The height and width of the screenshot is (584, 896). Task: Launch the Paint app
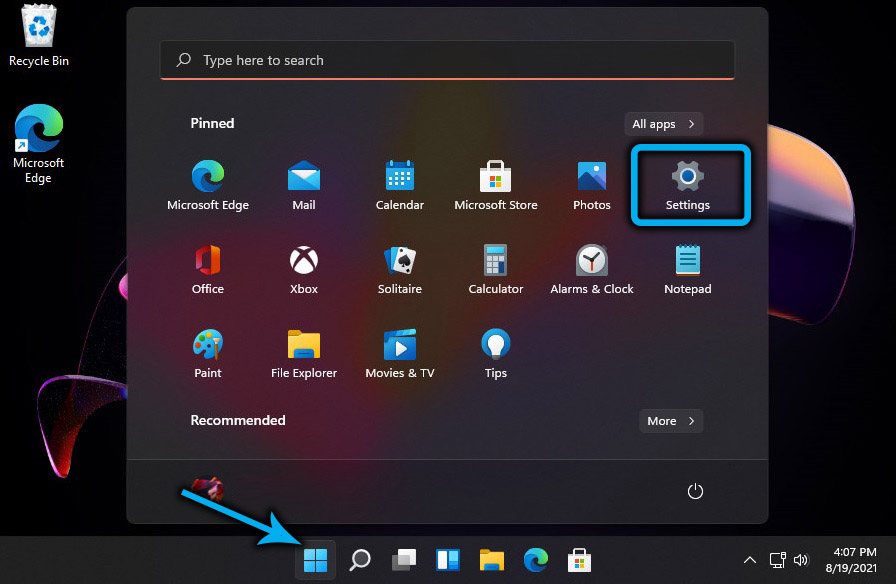208,351
